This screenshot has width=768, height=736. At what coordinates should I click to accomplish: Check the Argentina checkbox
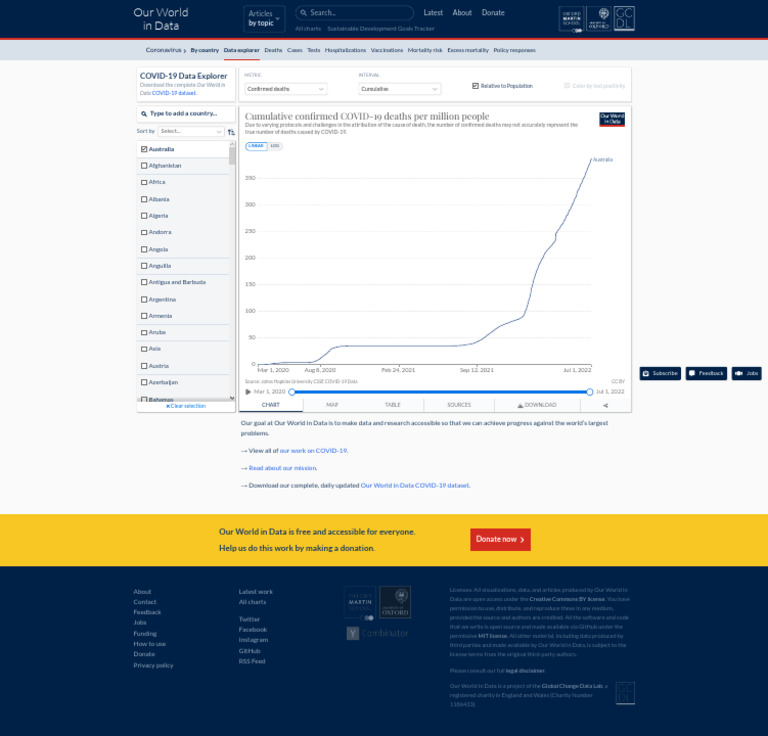[144, 299]
